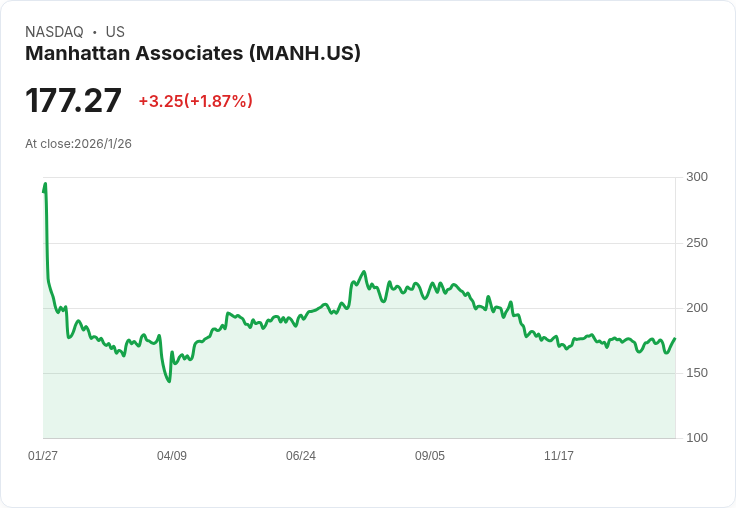Click the 200 y-axis price label
Image resolution: width=736 pixels, height=508 pixels.
[x=697, y=308]
